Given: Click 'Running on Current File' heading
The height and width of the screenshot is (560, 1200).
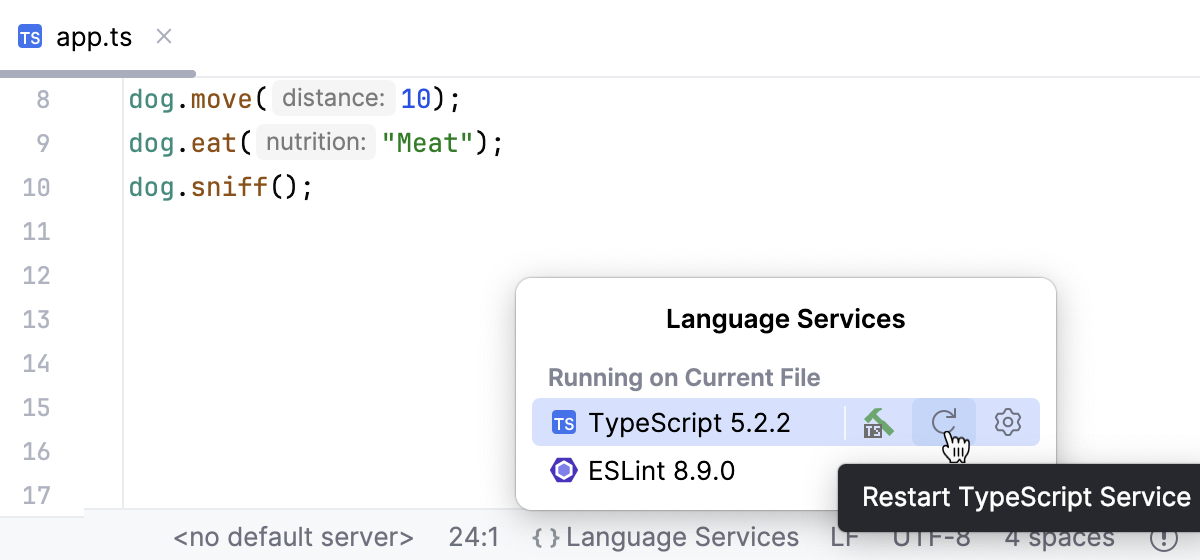Looking at the screenshot, I should coord(684,378).
